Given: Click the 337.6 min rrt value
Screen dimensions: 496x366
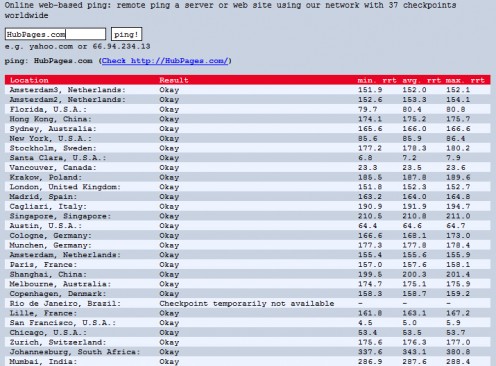Looking at the screenshot, I should point(370,352).
